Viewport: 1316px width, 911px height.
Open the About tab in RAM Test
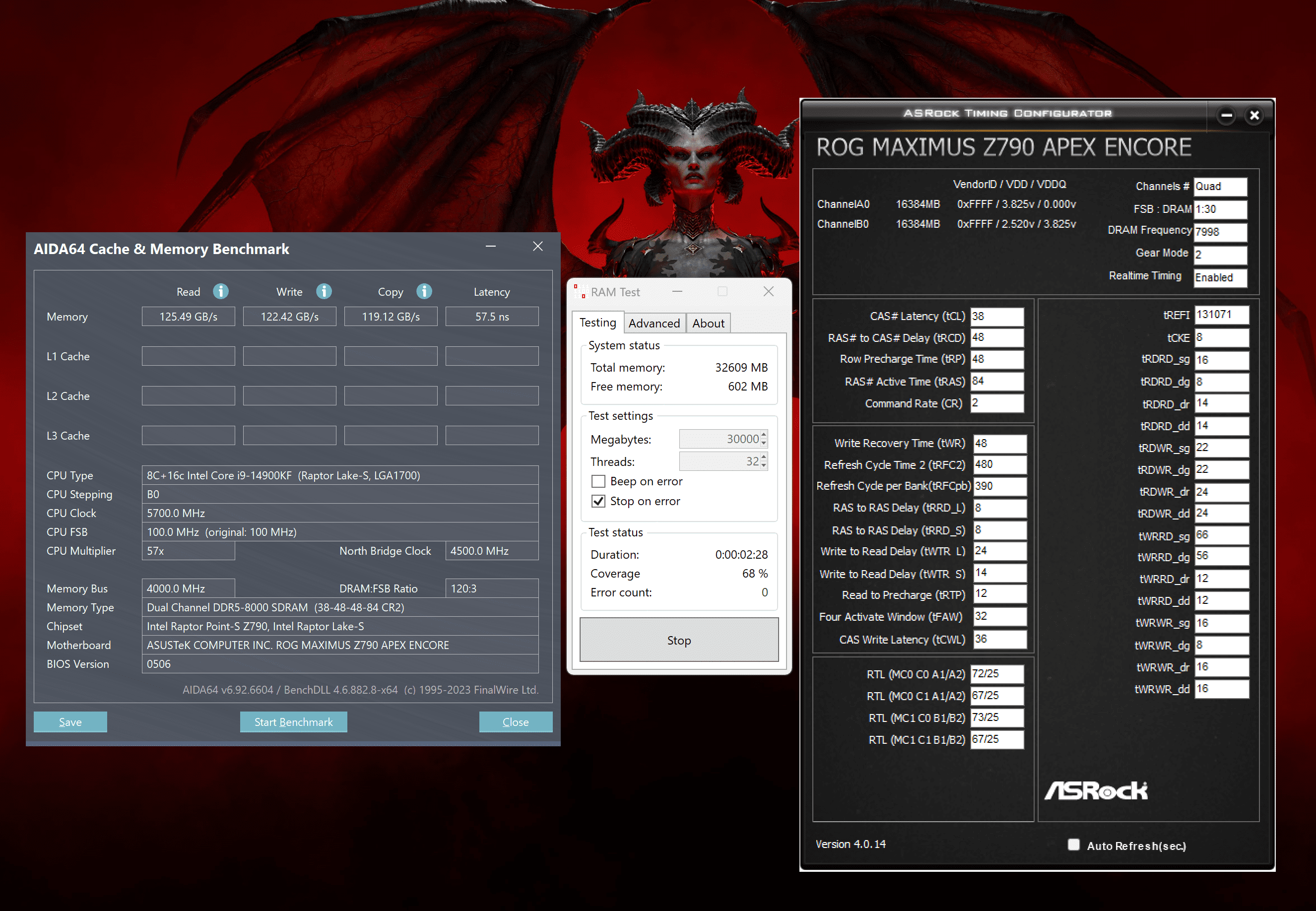pyautogui.click(x=708, y=324)
